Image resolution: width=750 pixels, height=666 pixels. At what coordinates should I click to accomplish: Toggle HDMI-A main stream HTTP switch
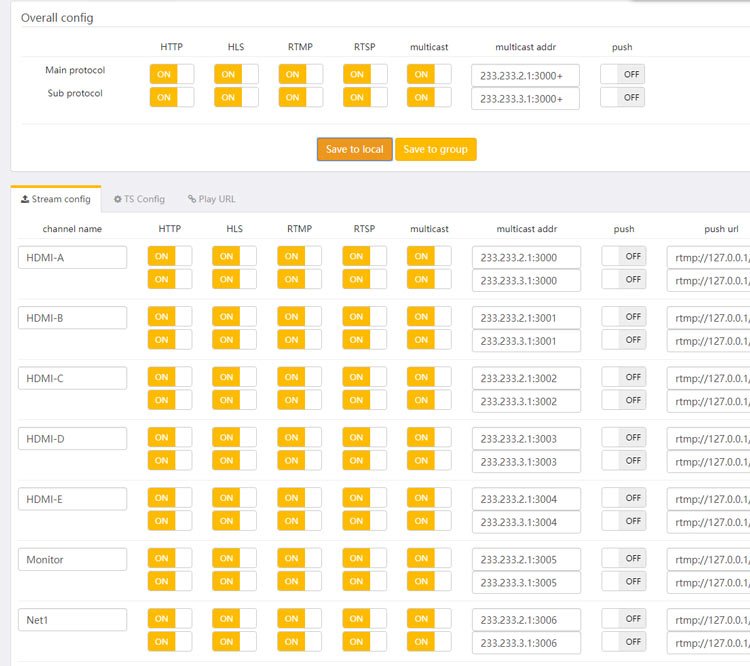tap(170, 256)
